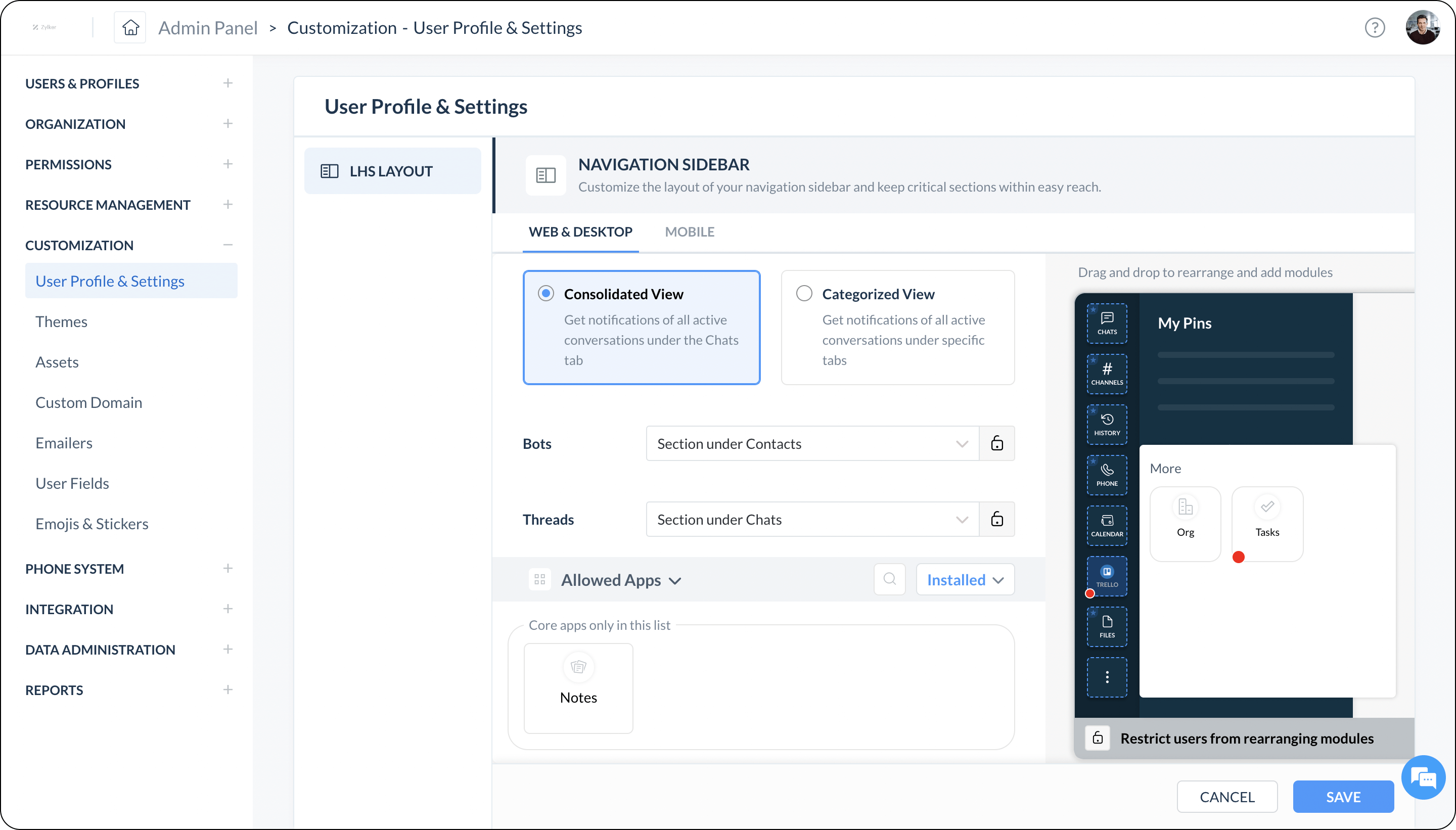Switch to the Mobile tab
Viewport: 1456px width, 830px height.
(689, 232)
